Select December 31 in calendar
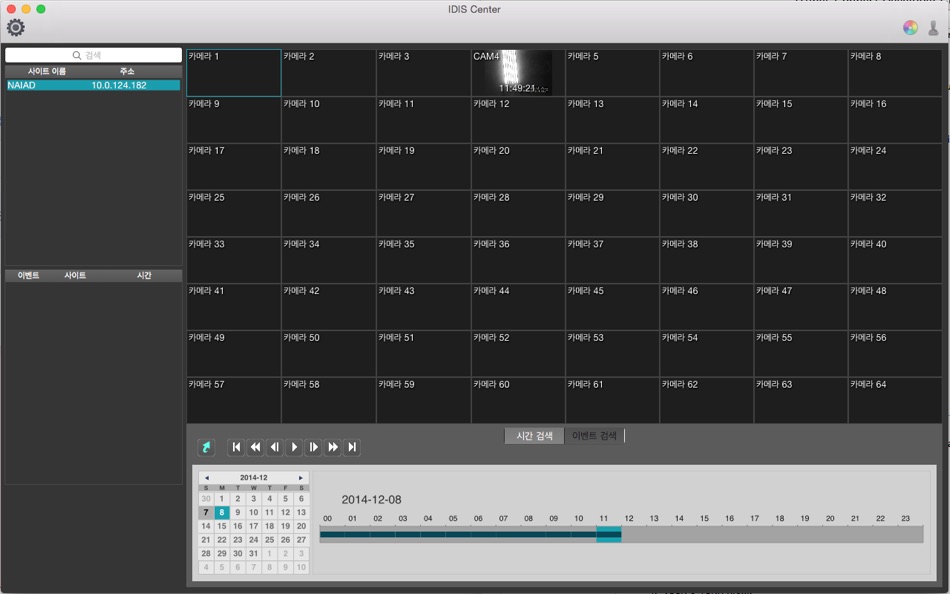This screenshot has width=950, height=594. [x=253, y=553]
